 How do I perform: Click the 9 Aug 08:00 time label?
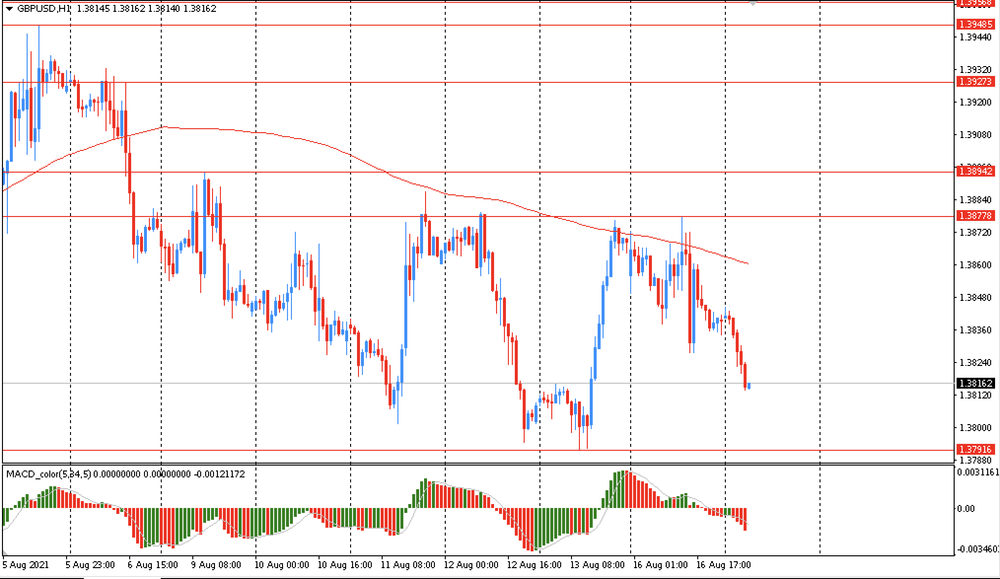coord(216,565)
